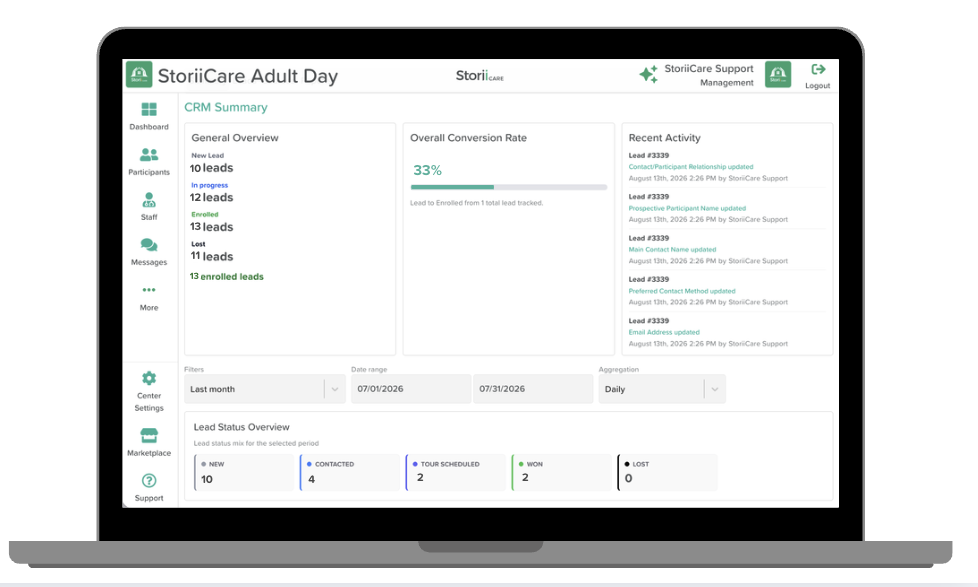
Task: Open Center Settings gear icon
Action: click(x=148, y=378)
